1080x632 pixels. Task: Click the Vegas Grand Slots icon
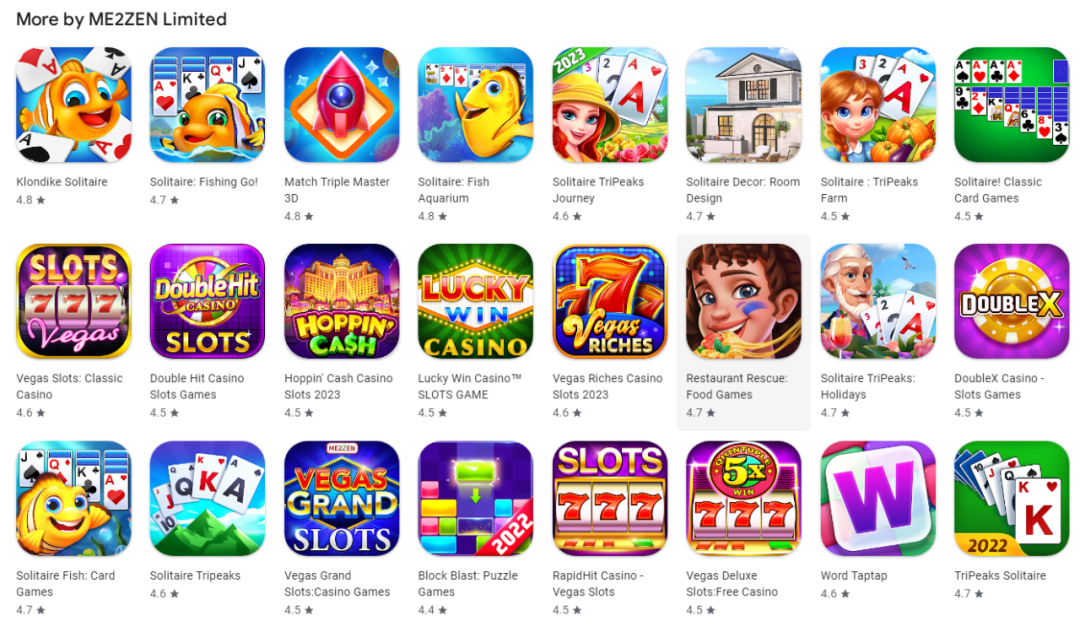click(x=342, y=498)
